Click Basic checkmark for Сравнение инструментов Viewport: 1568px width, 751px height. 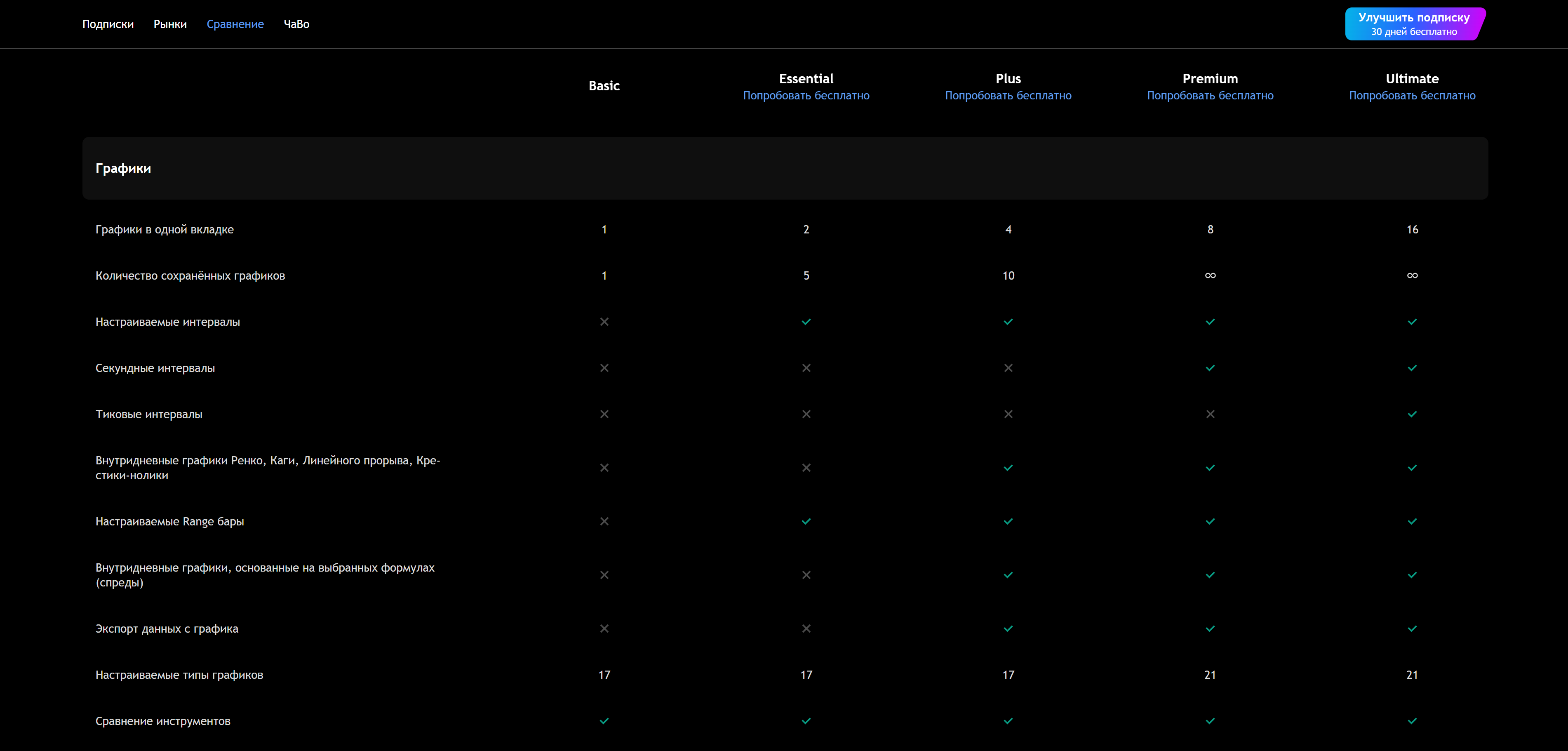(604, 721)
